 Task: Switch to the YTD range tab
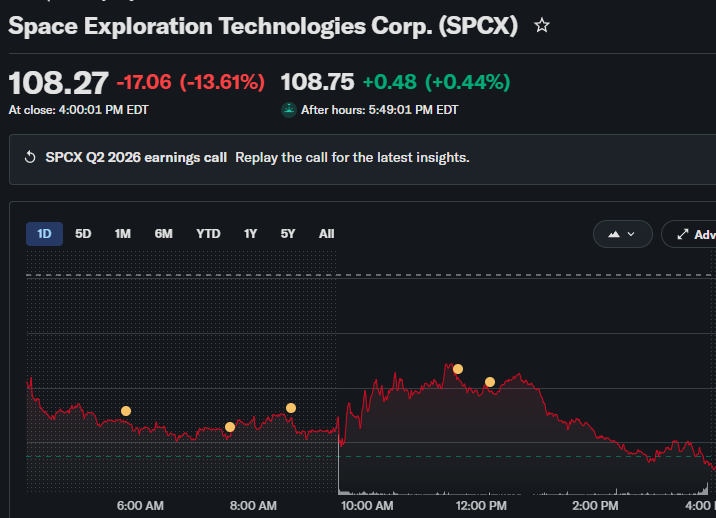click(208, 234)
